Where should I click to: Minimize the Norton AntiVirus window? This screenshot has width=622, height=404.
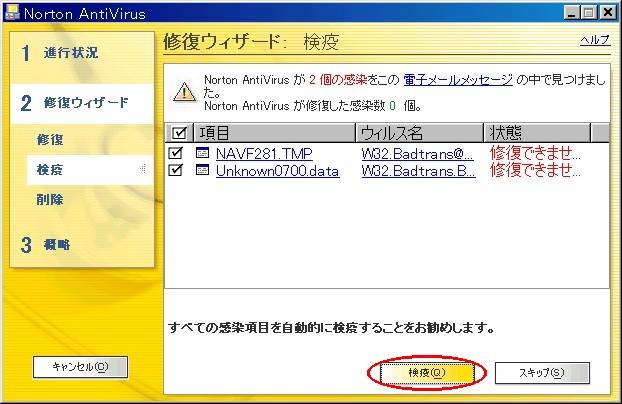pos(571,13)
